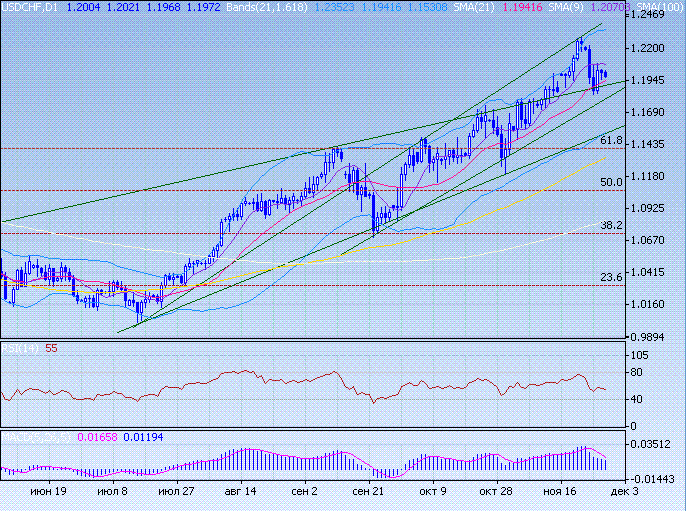Select the RSI(14) indicator label
Screen dimensions: 686x511
(19, 348)
